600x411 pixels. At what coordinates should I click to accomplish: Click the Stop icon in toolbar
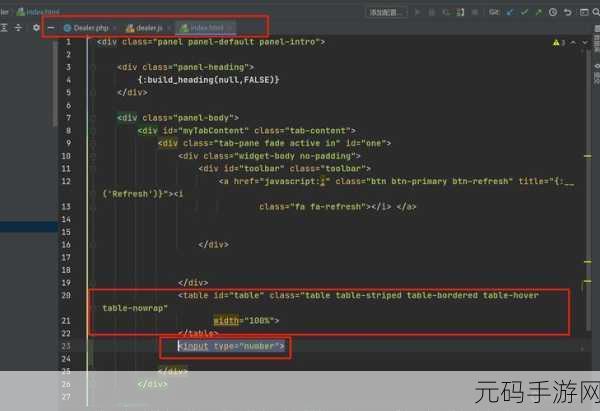pos(475,12)
